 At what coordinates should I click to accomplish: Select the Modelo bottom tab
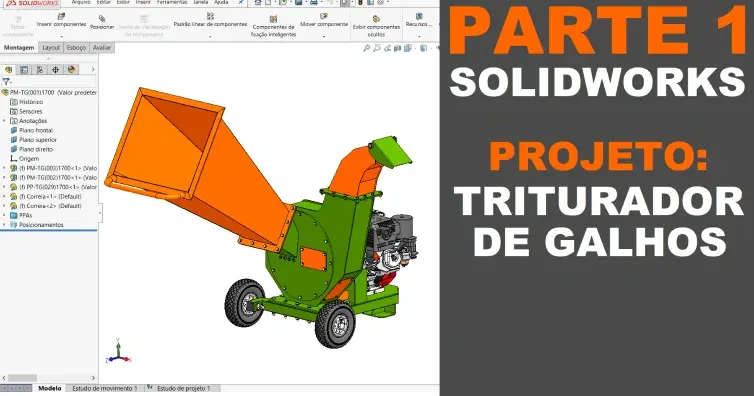pyautogui.click(x=50, y=388)
